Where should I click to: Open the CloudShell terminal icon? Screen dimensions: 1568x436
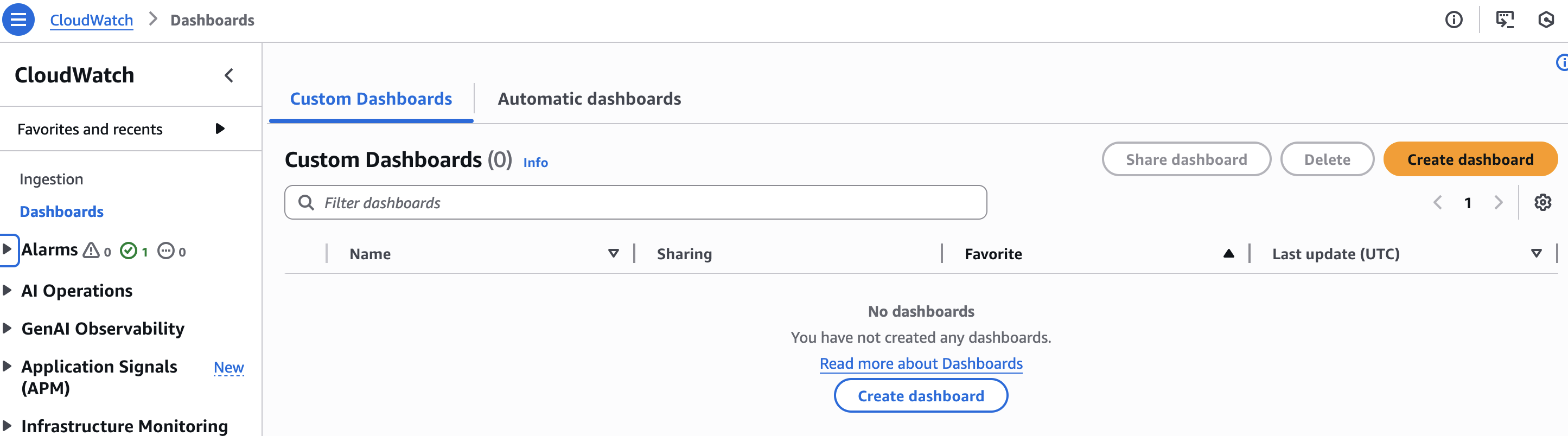(1504, 20)
